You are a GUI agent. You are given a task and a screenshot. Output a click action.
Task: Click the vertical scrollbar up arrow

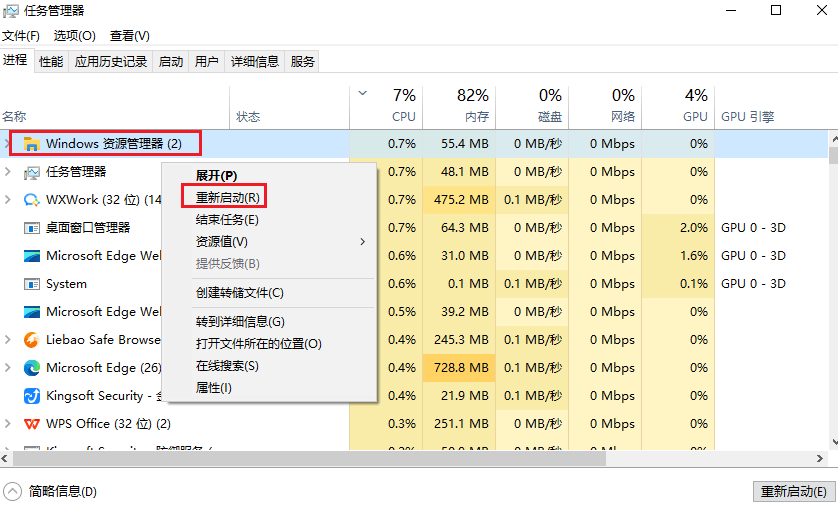coord(834,139)
